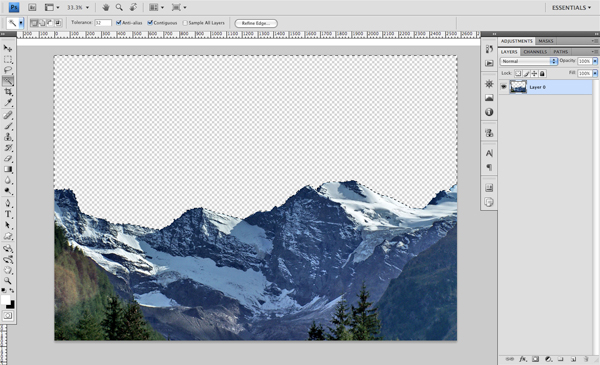Viewport: 600px width, 365px height.
Task: Select the Clone Stamp tool
Action: [8, 137]
